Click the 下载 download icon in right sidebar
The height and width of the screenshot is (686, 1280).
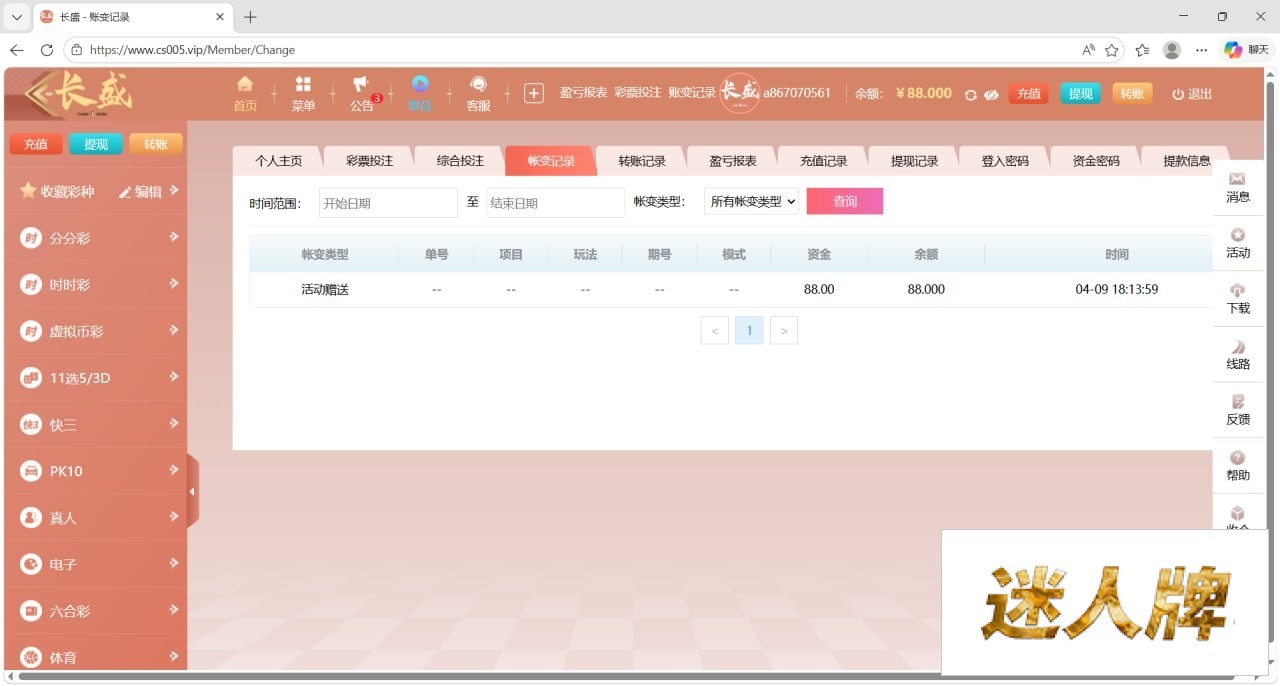[x=1238, y=291]
